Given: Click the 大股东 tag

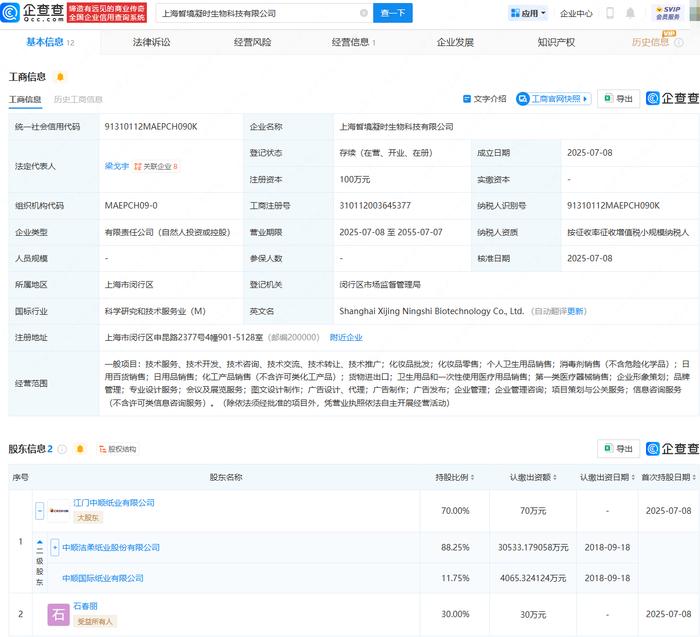Looking at the screenshot, I should (x=88, y=518).
